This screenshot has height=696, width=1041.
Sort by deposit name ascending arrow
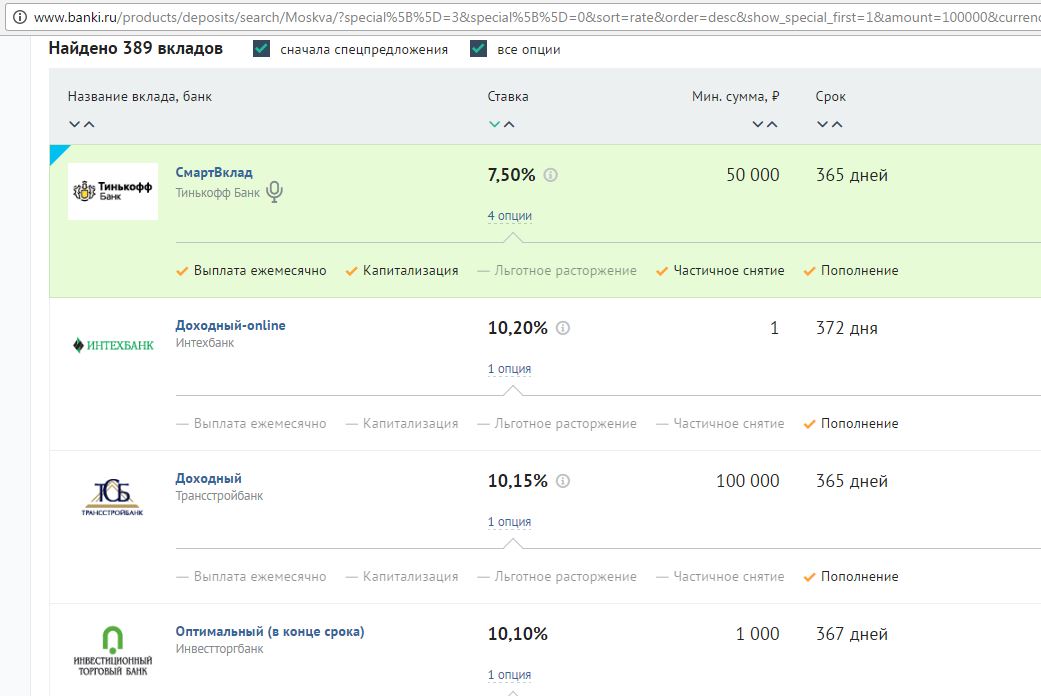[89, 124]
